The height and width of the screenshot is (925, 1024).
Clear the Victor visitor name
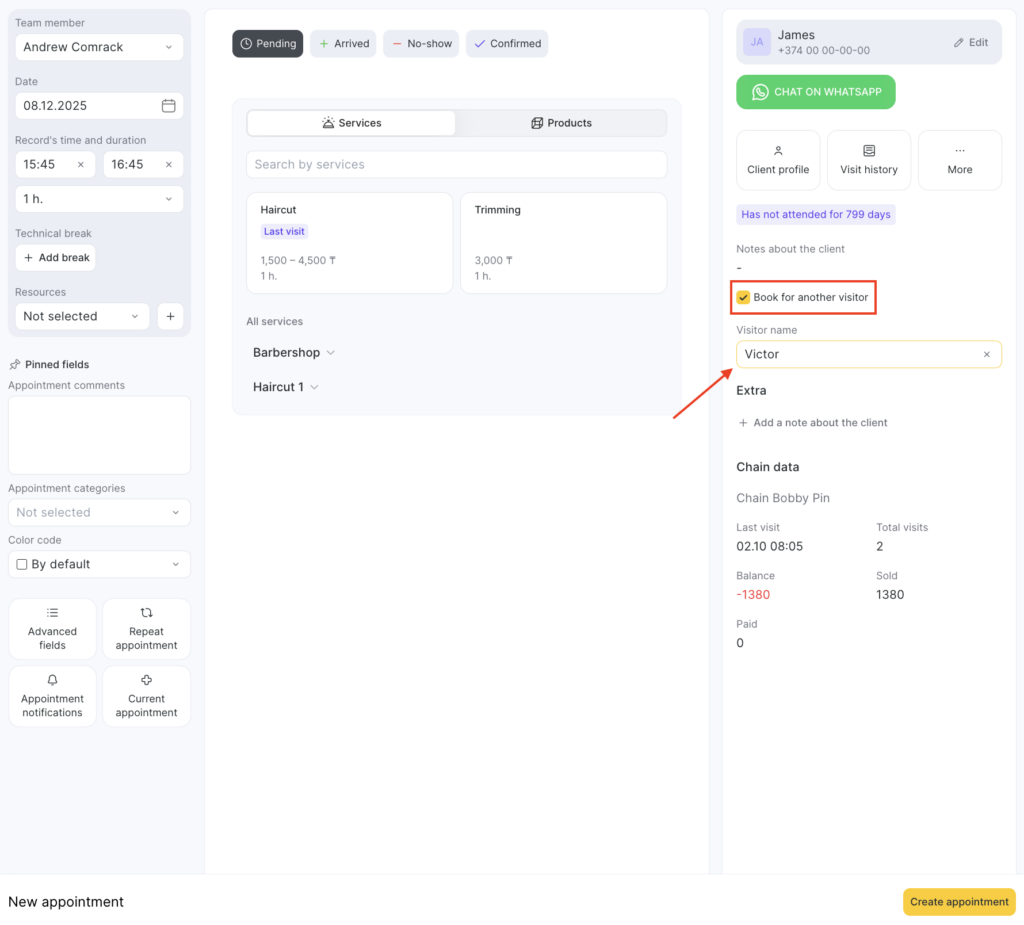[986, 355]
